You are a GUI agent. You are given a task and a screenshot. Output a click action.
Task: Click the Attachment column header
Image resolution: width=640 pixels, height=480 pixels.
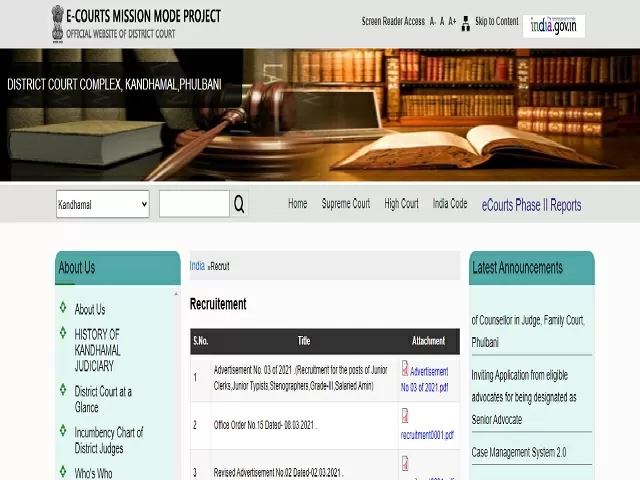point(428,340)
